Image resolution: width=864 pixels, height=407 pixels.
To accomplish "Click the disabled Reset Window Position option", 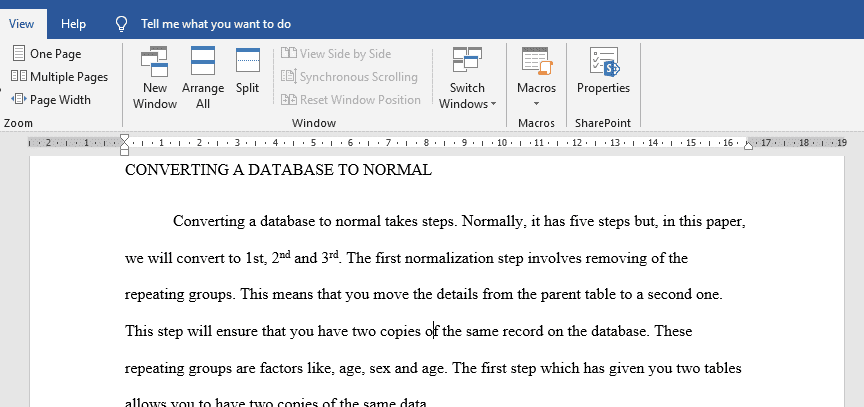I will pos(351,100).
